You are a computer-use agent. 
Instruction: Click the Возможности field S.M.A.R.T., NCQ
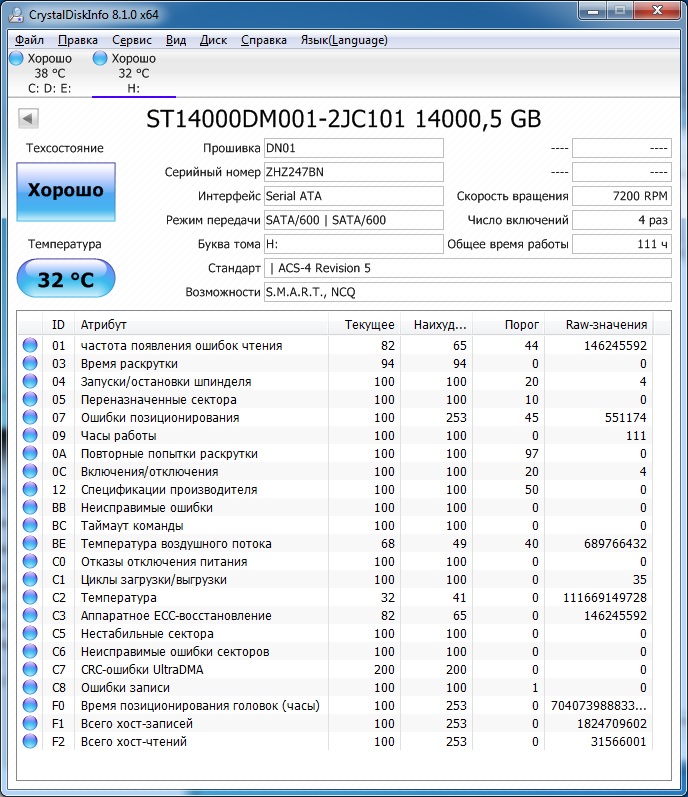point(467,292)
